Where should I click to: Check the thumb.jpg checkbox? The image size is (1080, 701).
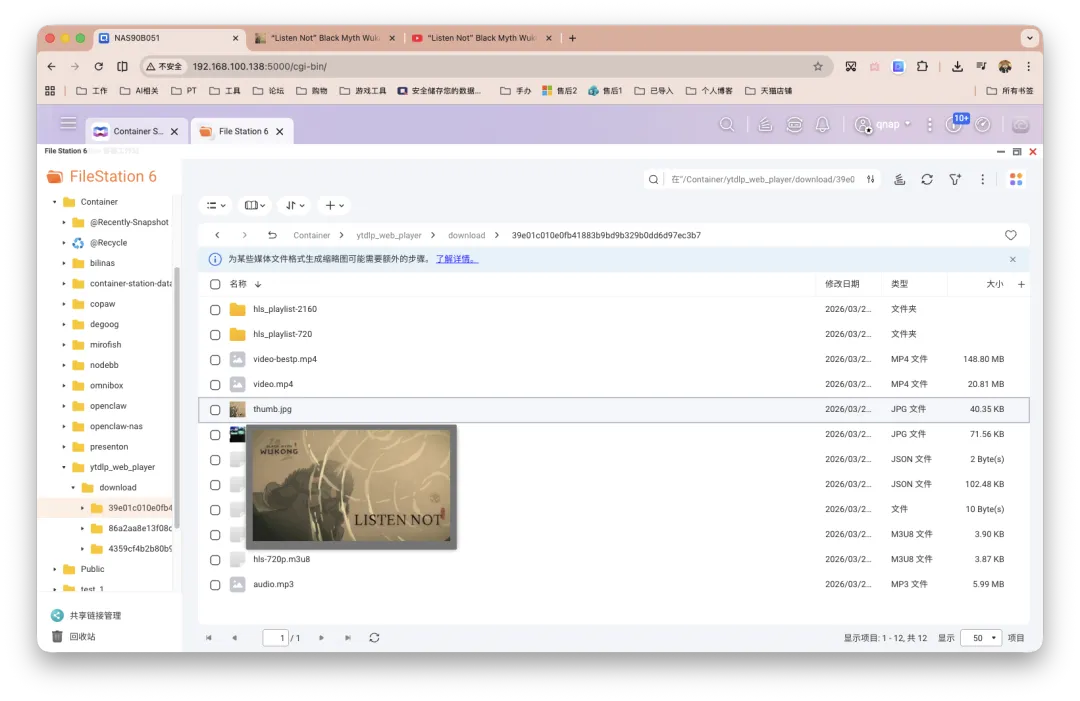coord(215,410)
